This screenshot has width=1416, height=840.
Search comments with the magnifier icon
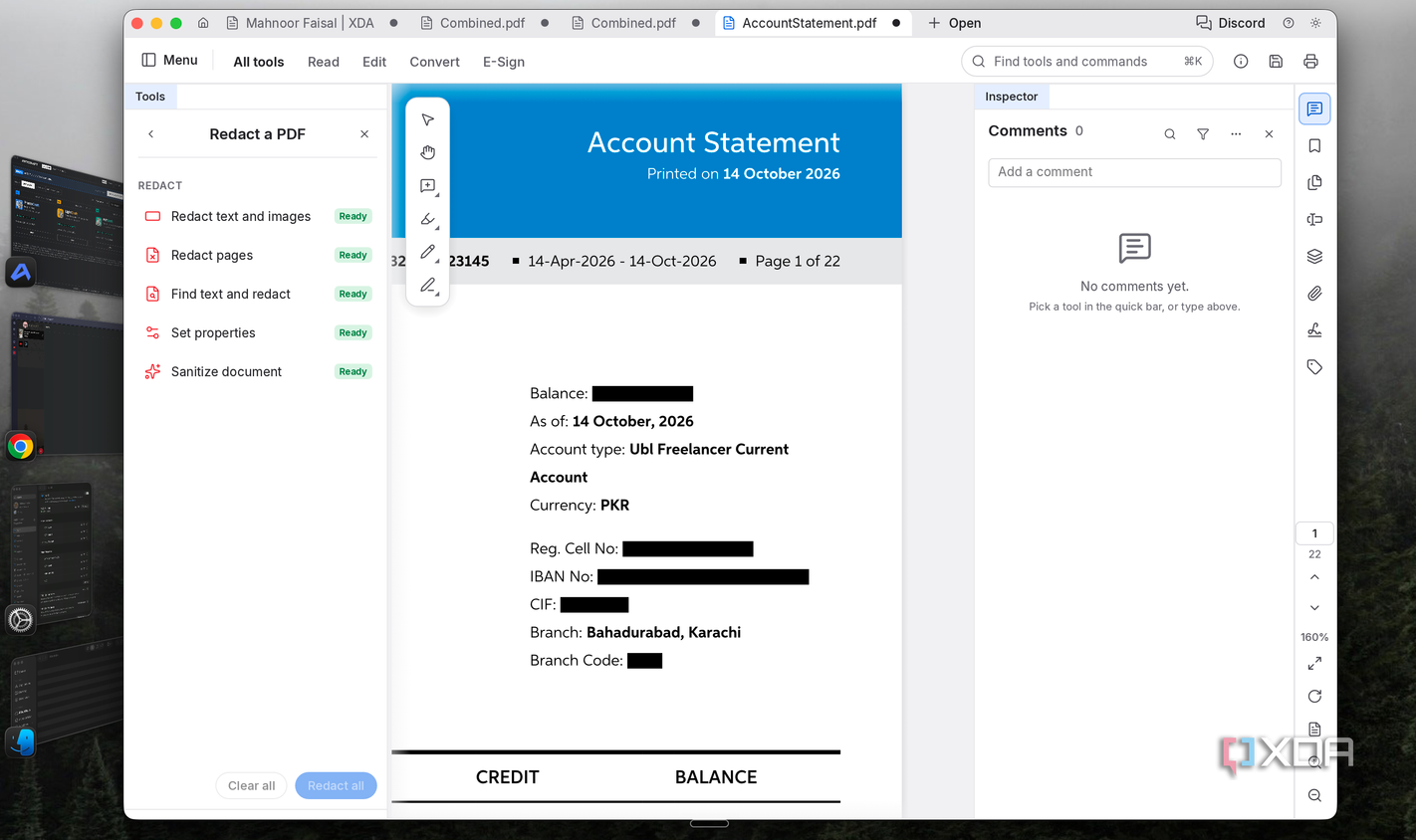1170,134
